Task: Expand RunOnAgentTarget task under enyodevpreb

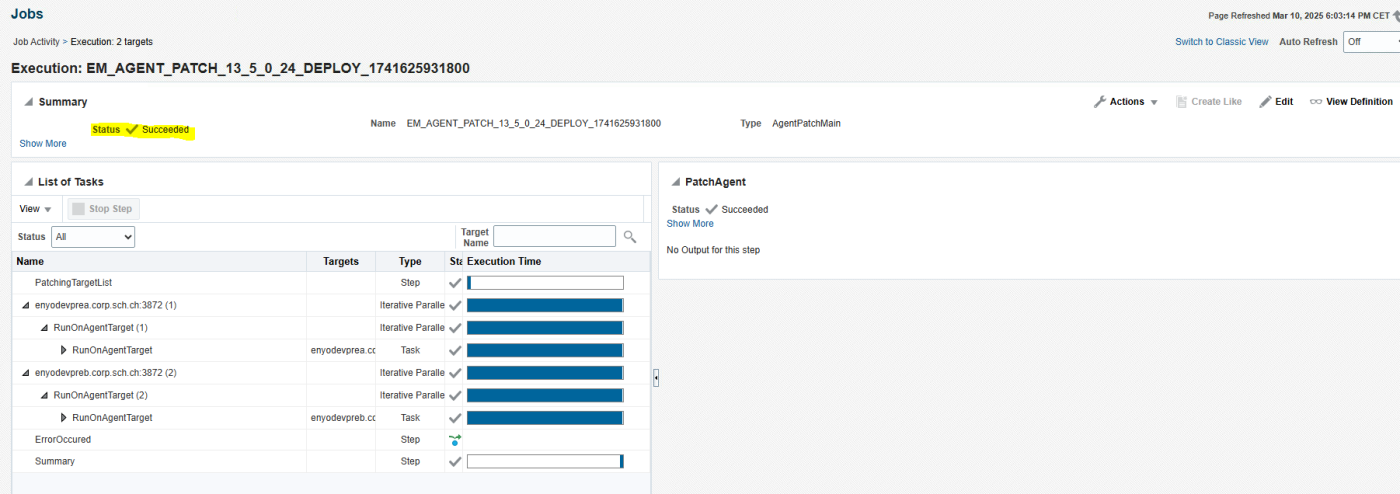Action: pos(64,417)
